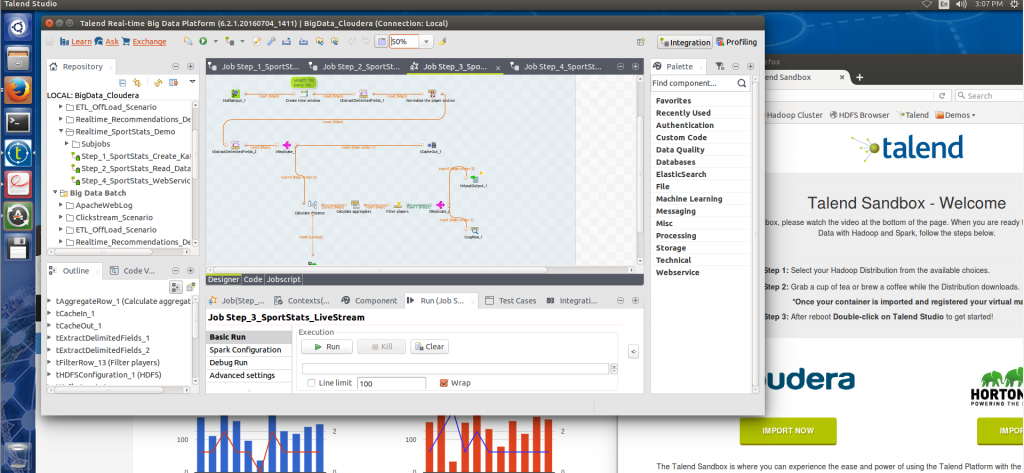The height and width of the screenshot is (473, 1024).
Task: Select the tCacheOut_1 component on canvas
Action: [431, 144]
